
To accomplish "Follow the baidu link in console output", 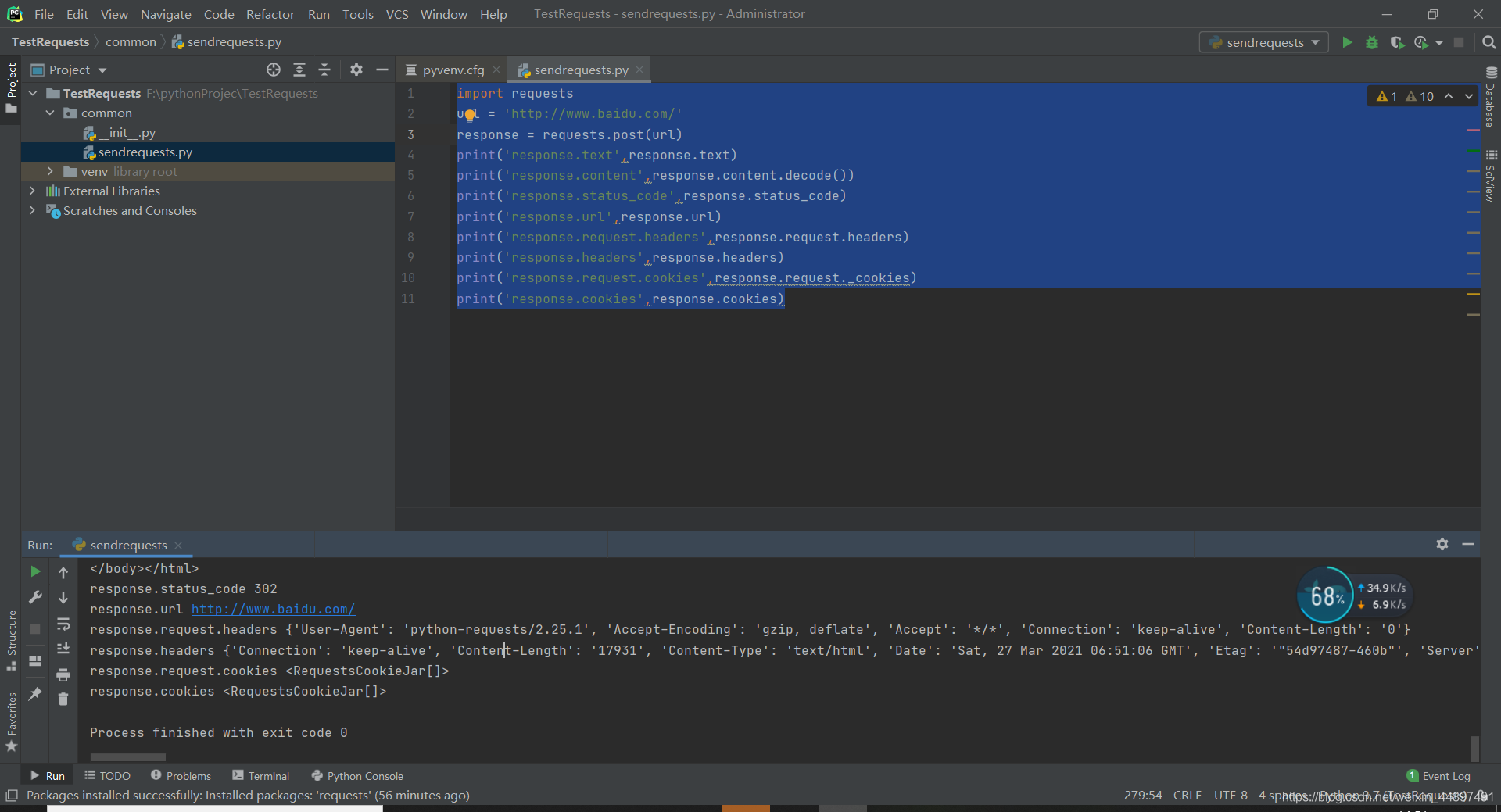I will click(273, 609).
